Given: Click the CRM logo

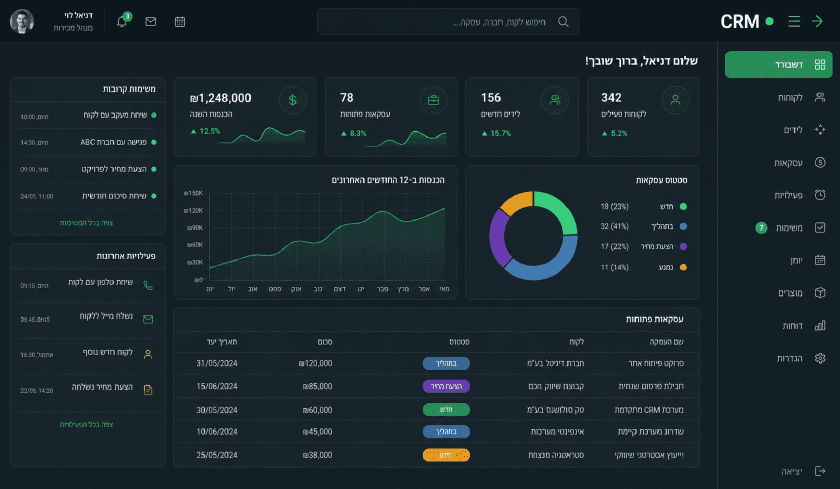Looking at the screenshot, I should [x=740, y=21].
